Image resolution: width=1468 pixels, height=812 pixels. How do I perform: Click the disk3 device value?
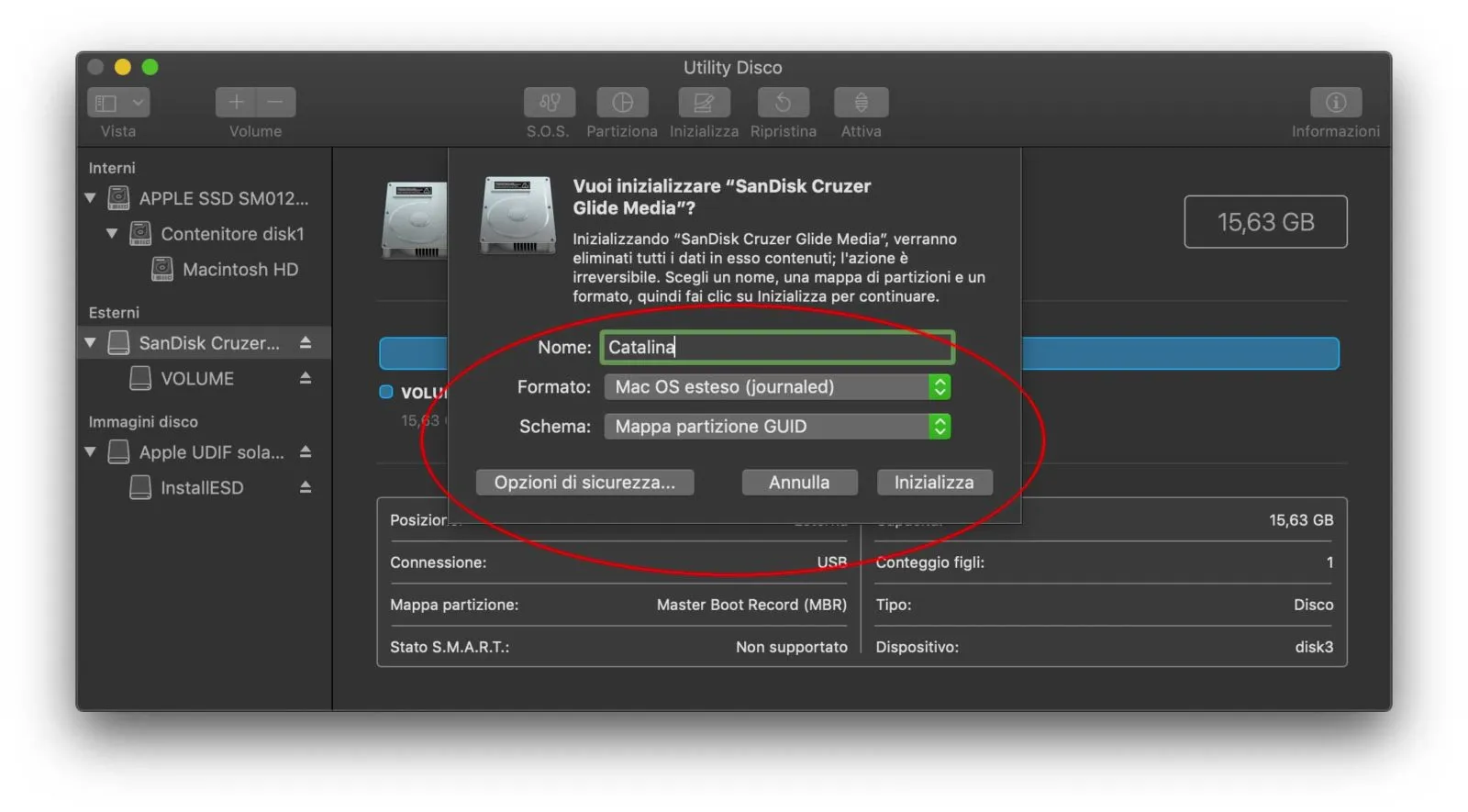1314,647
